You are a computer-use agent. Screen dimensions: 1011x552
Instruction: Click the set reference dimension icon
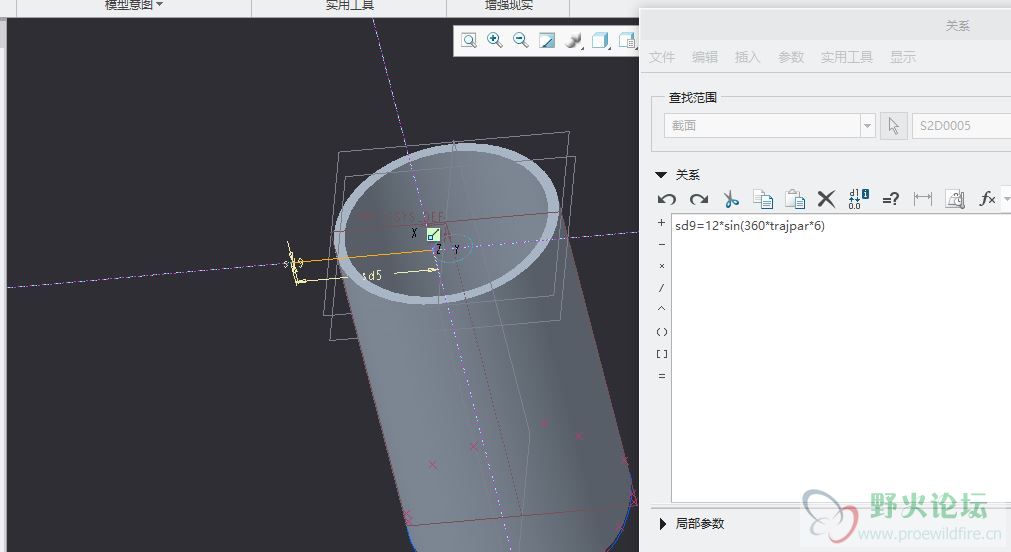tap(955, 199)
